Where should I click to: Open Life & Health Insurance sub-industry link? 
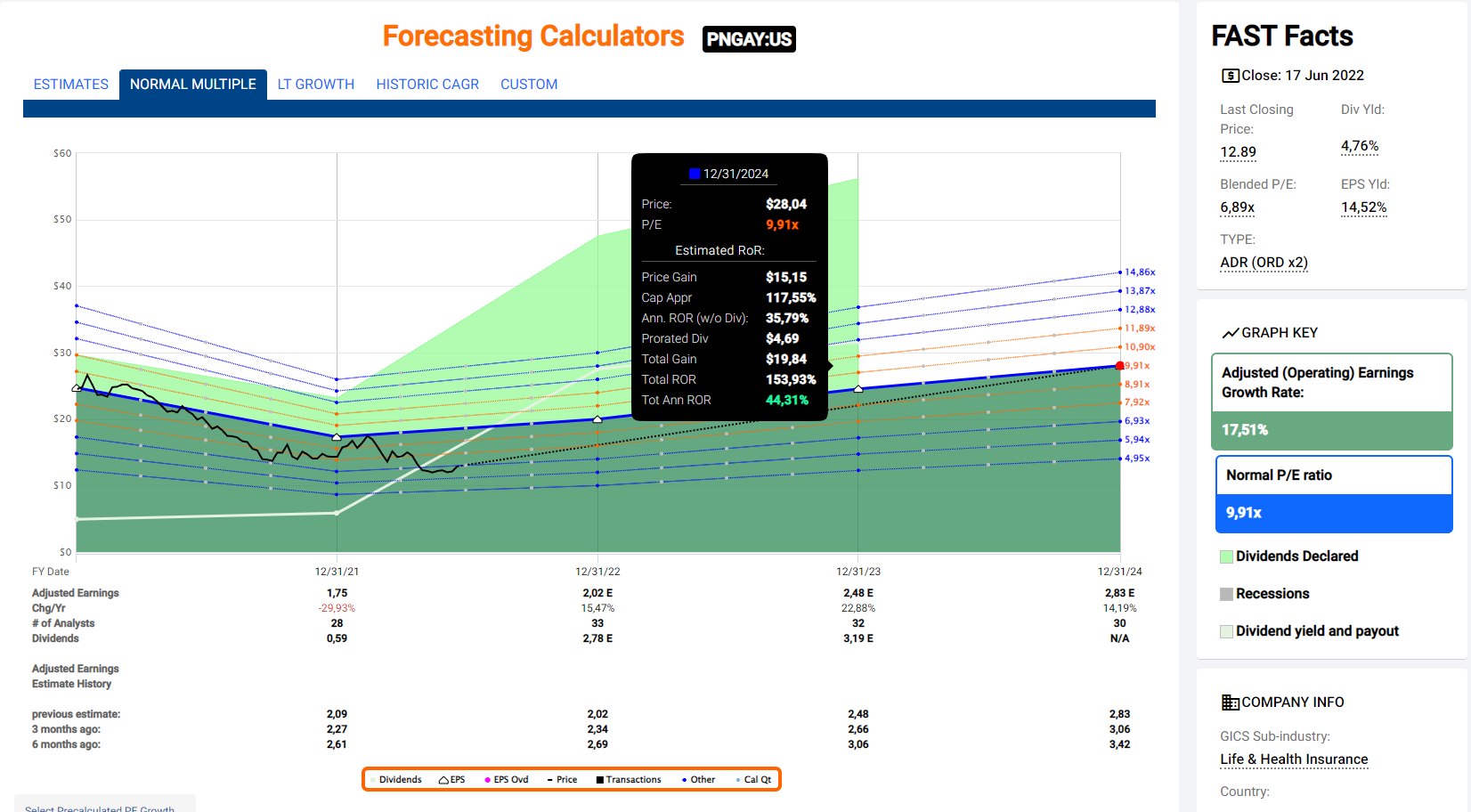click(1293, 759)
